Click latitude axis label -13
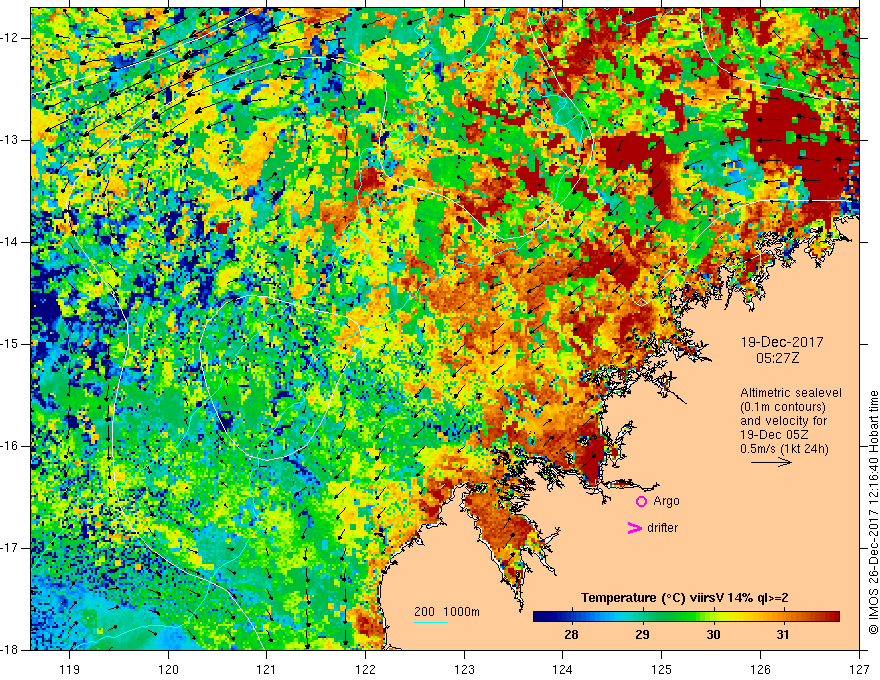Viewport: 880px width, 680px height. click(10, 140)
